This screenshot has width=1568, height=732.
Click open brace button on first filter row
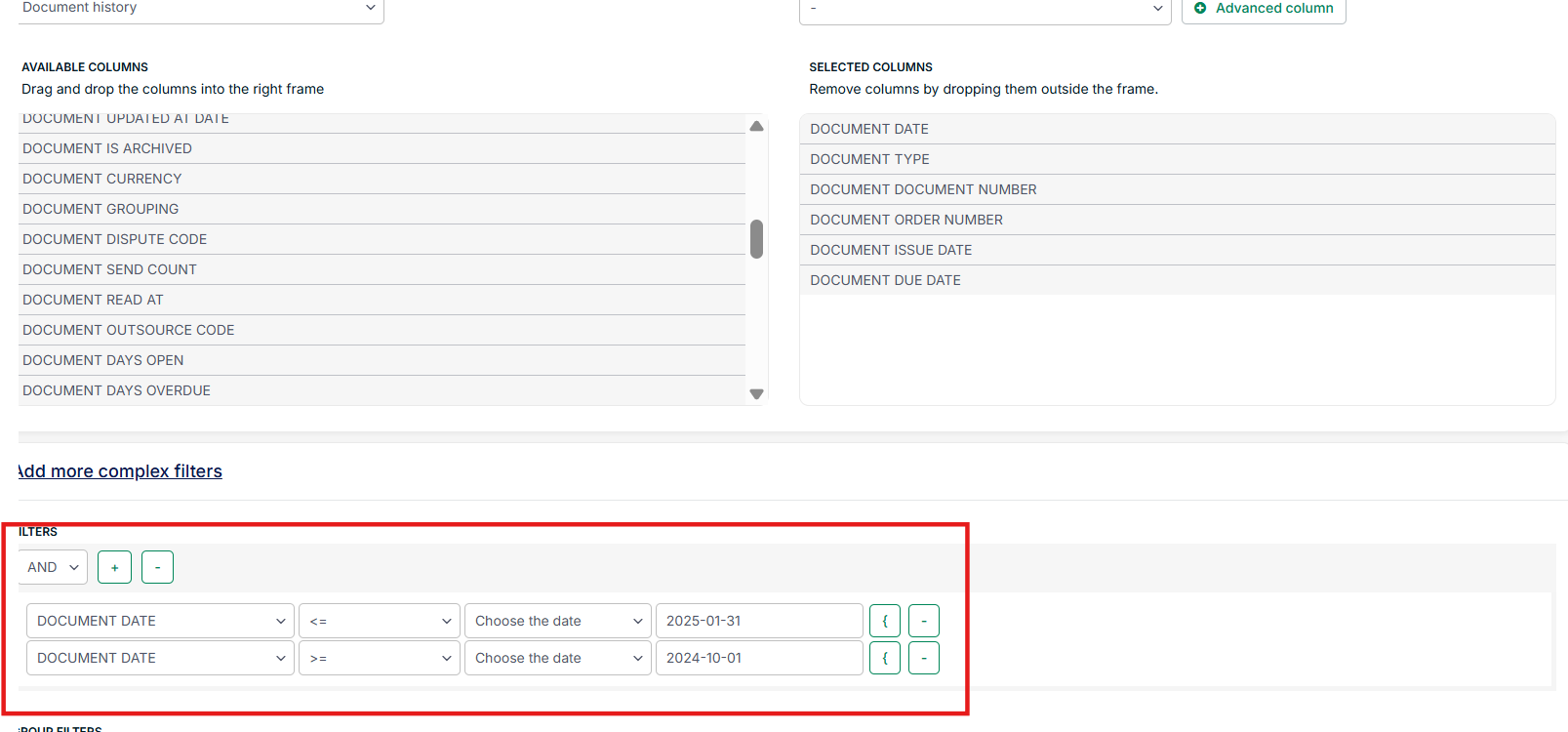coord(884,621)
